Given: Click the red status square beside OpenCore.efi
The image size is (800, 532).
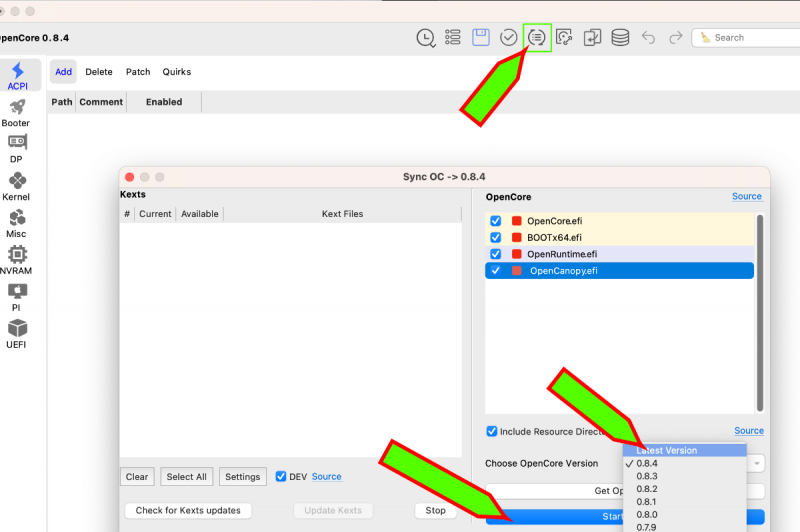Looking at the screenshot, I should (516, 221).
